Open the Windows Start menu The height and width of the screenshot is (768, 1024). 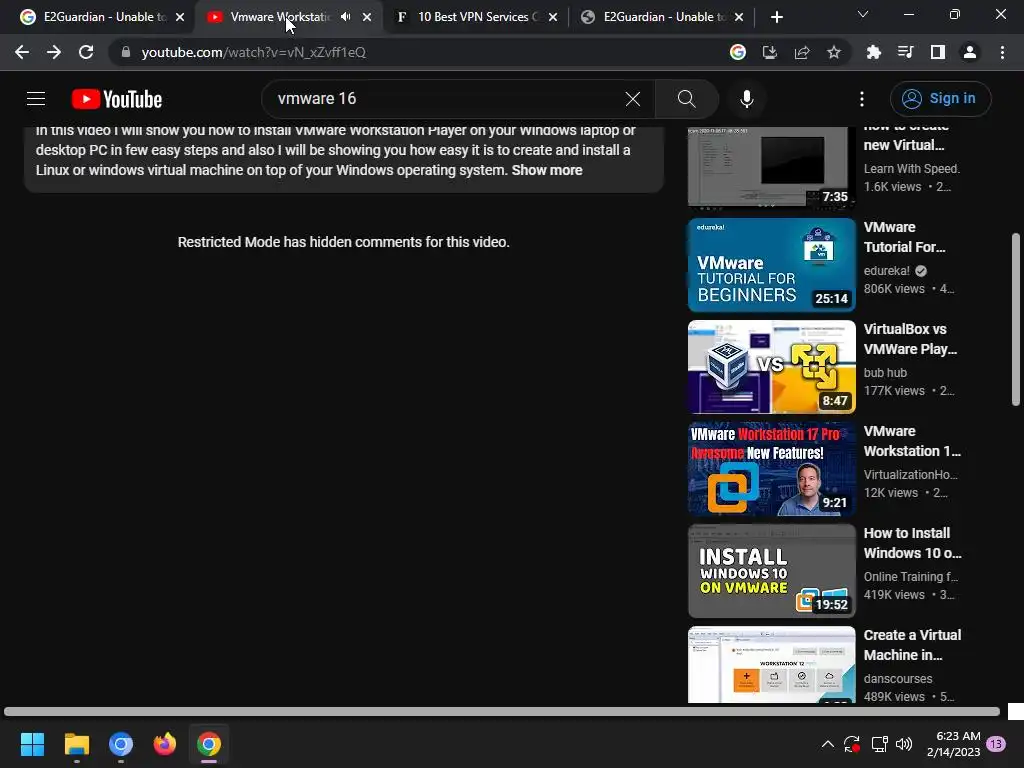pos(32,744)
